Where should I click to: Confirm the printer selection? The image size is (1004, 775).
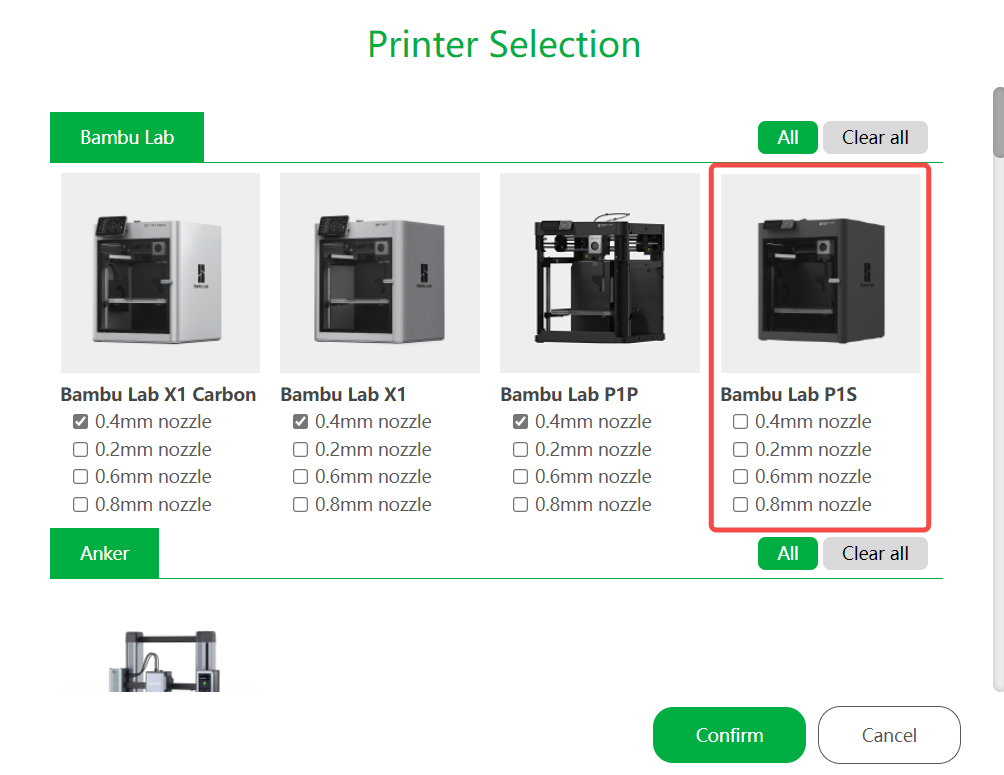729,735
